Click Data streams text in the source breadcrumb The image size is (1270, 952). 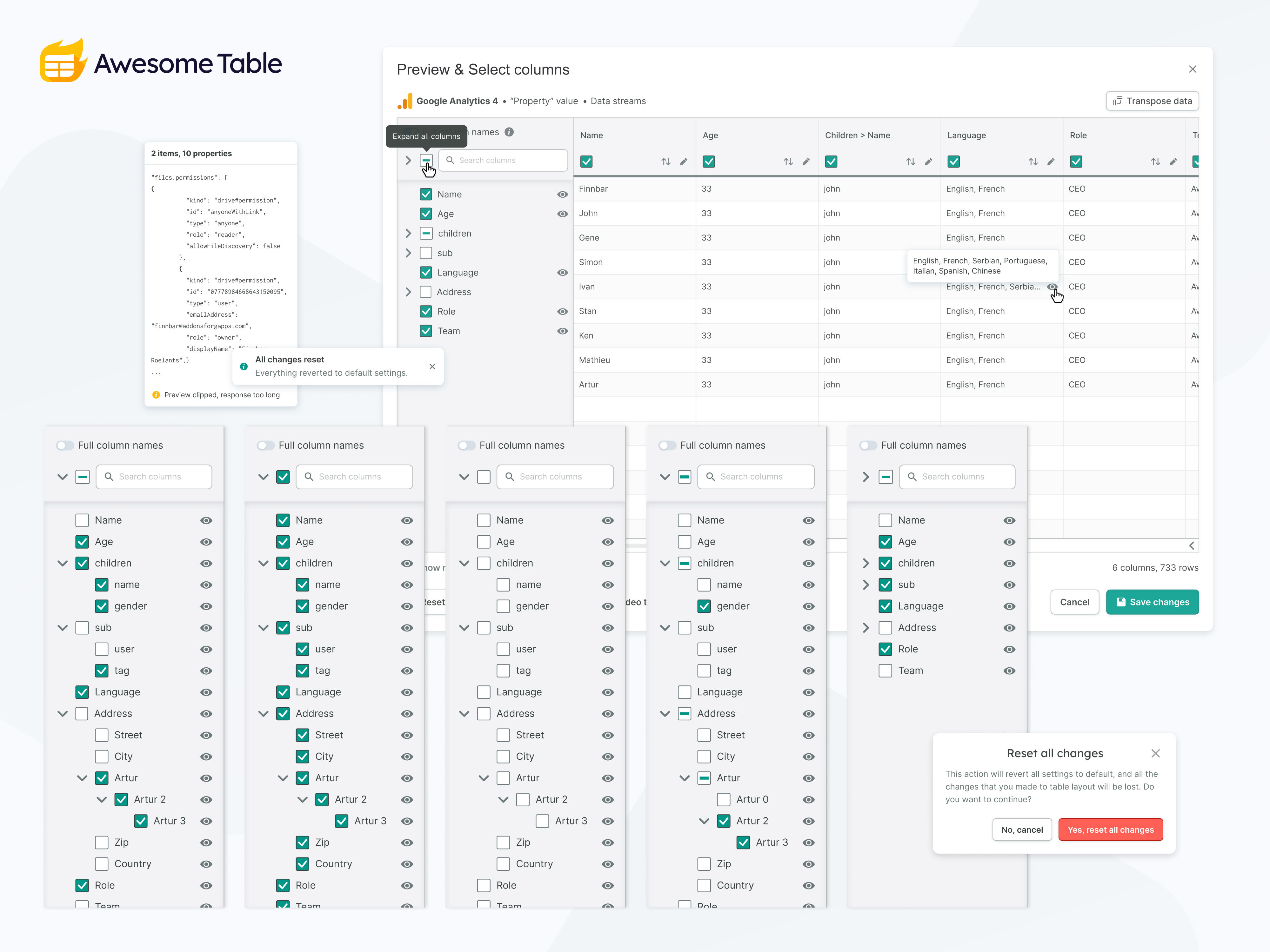[618, 101]
